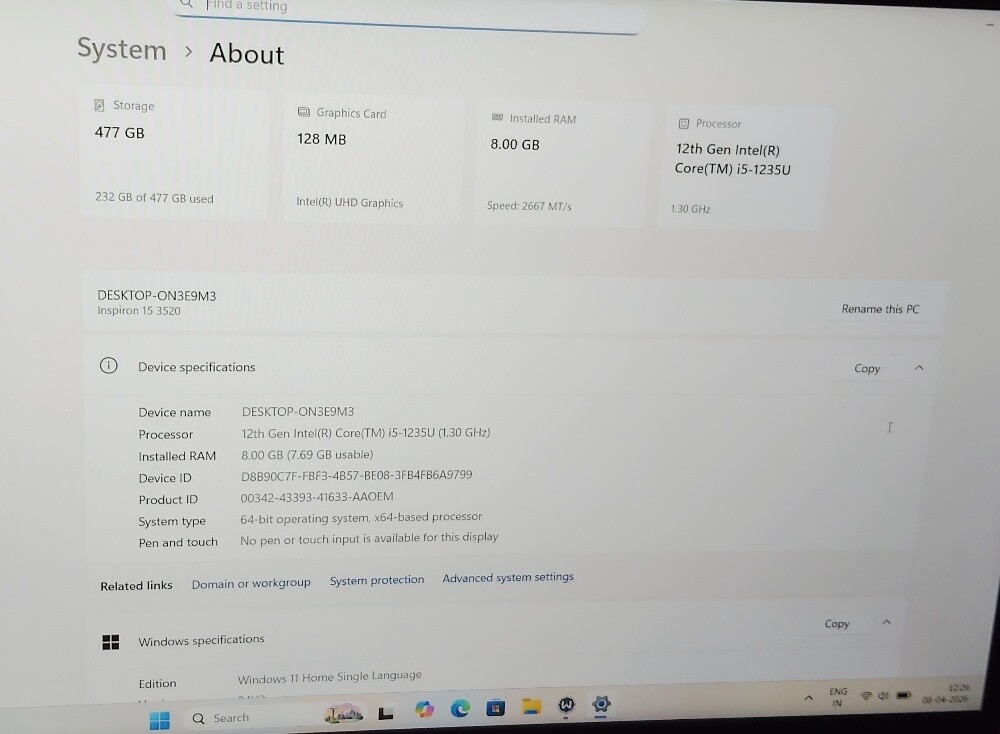Select 'Speed: 2667 MT/s' text
Screen dimensions: 1000x734
[529, 206]
